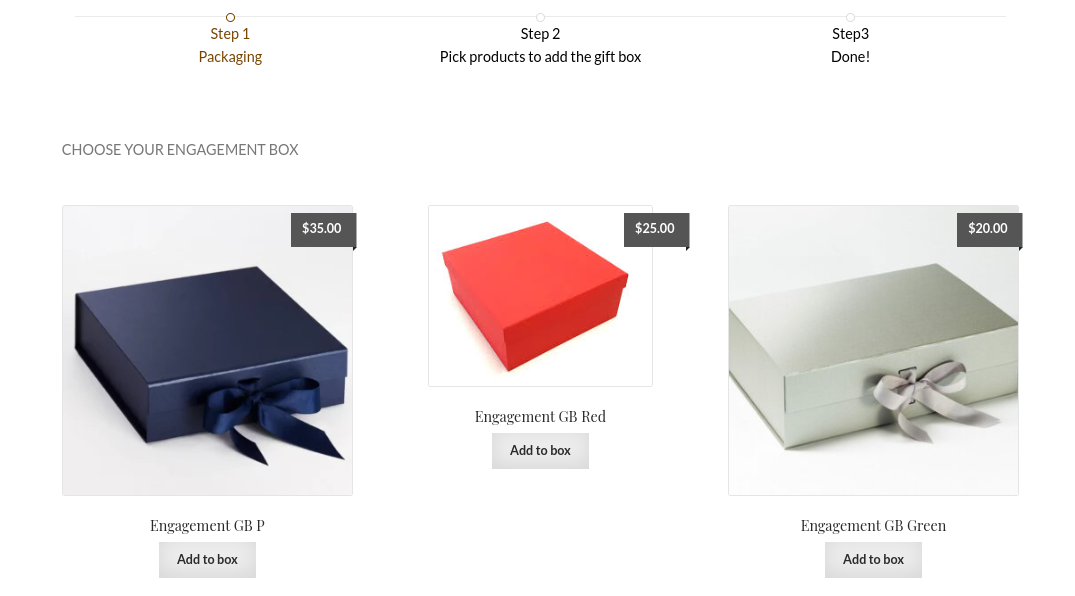1075x596 pixels.
Task: Click the Step 2 progress circle
Action: coord(540,17)
